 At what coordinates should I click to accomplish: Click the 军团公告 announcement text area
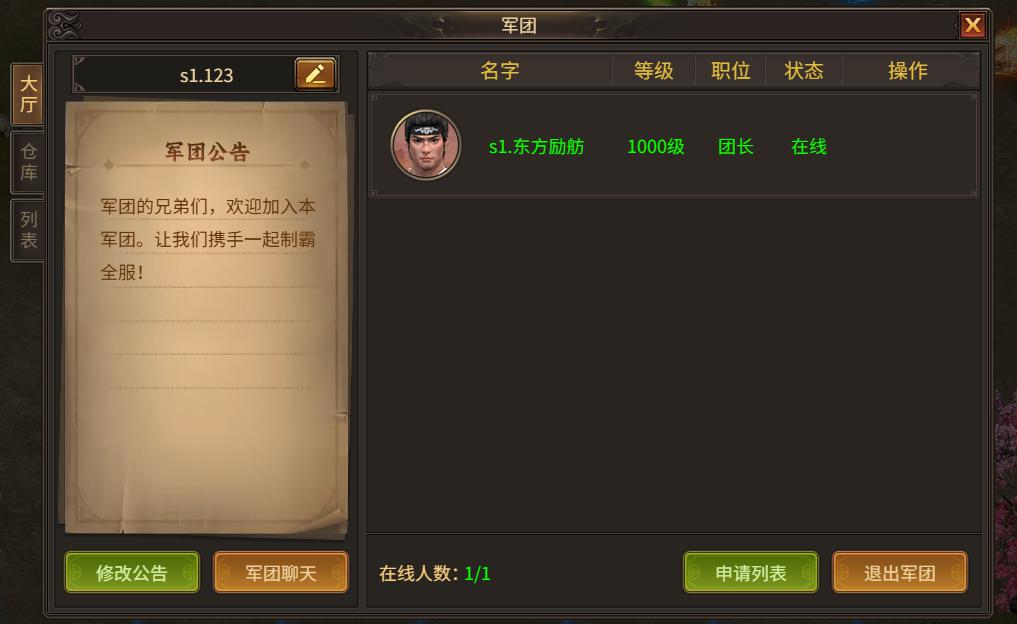tap(208, 239)
